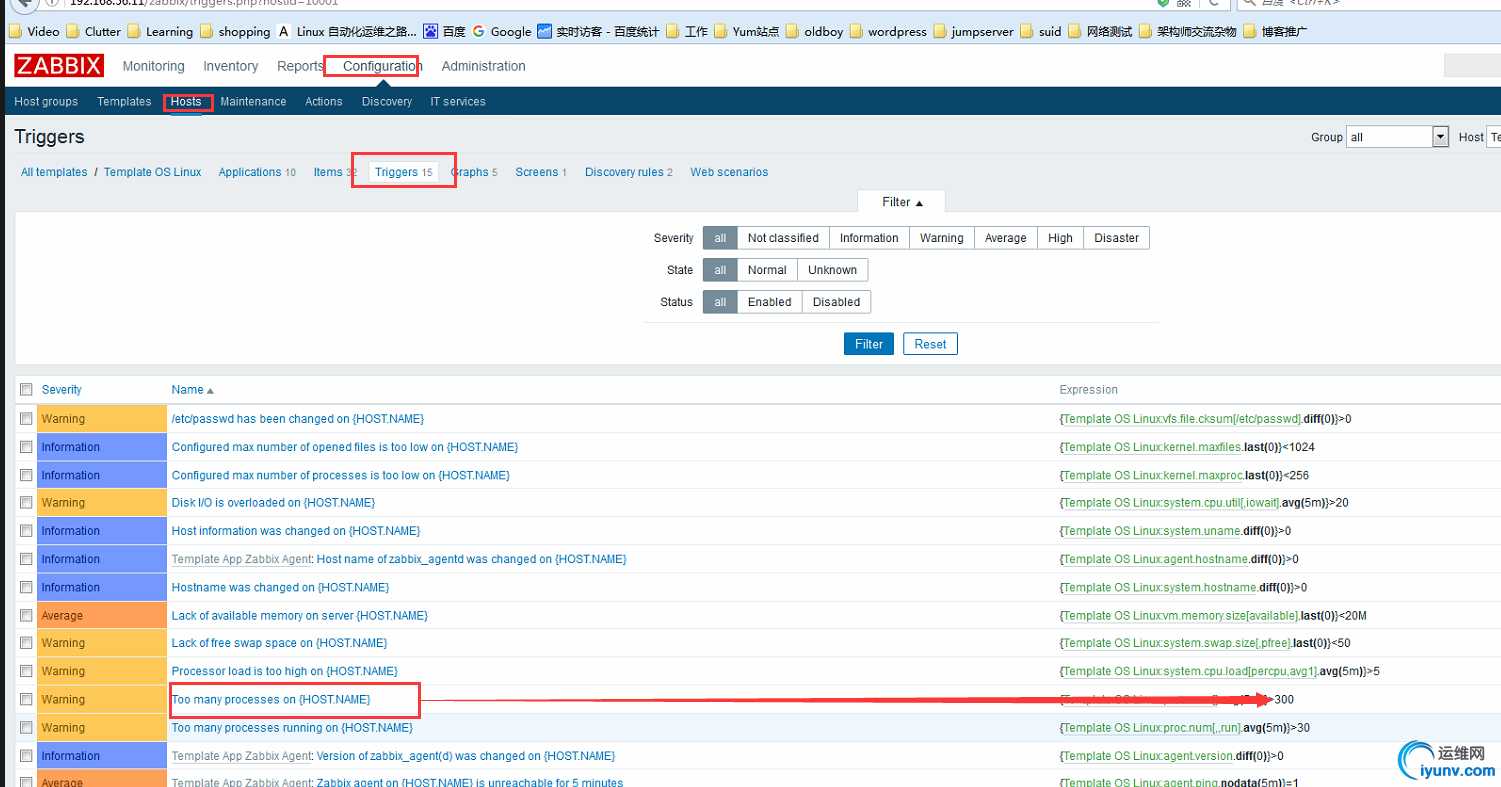Image resolution: width=1501 pixels, height=787 pixels.
Task: Open the 博客推广 bookmark folder
Action: pyautogui.click(x=1275, y=31)
